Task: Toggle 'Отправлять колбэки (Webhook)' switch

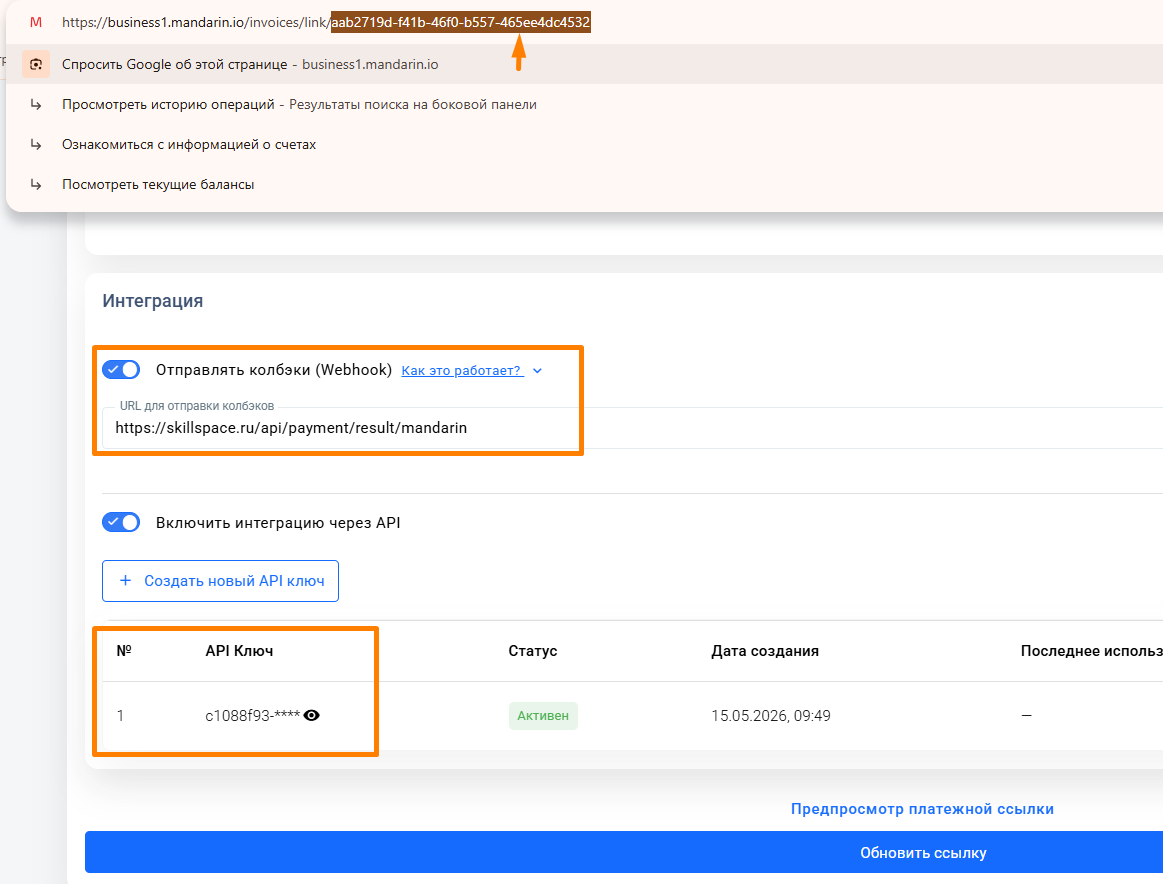Action: [x=121, y=369]
